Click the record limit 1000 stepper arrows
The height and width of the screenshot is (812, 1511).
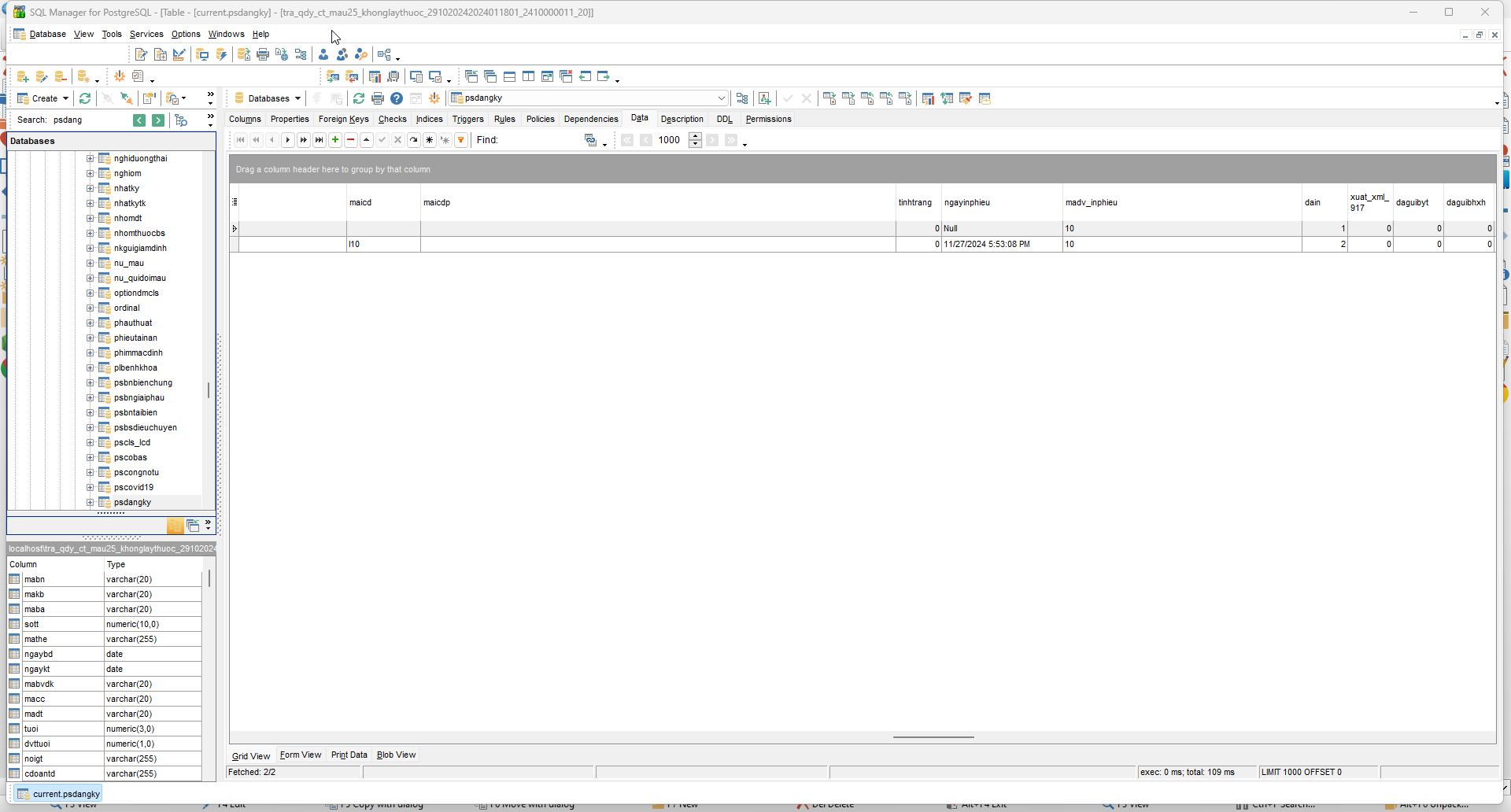[695, 140]
